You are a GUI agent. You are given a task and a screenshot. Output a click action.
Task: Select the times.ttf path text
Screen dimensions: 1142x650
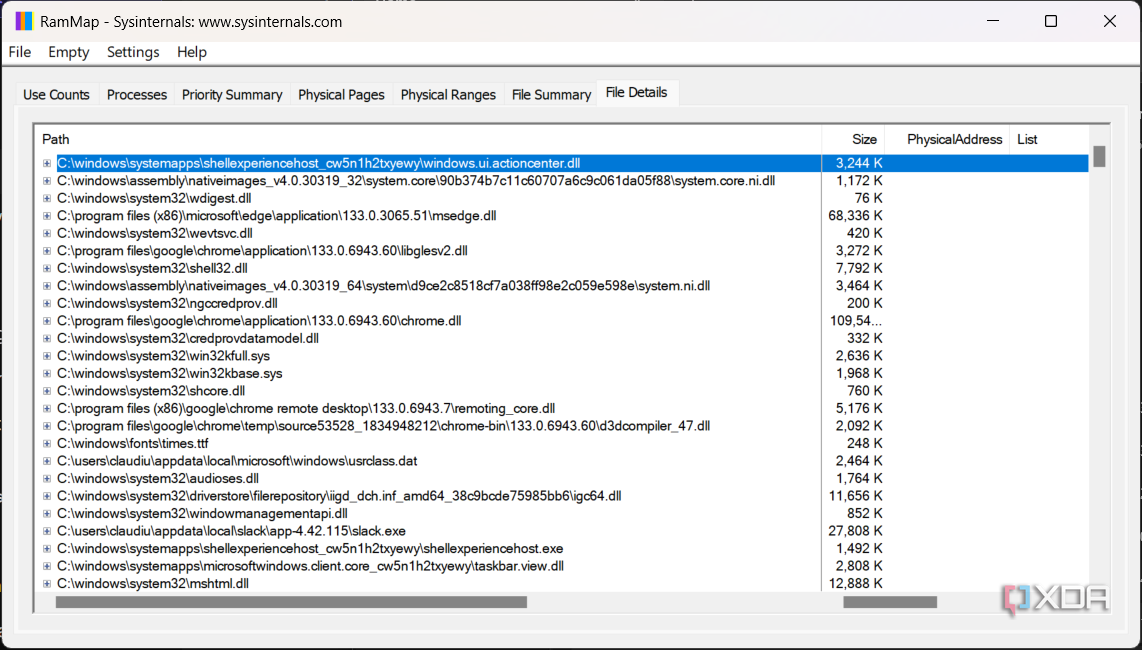[x=133, y=443]
